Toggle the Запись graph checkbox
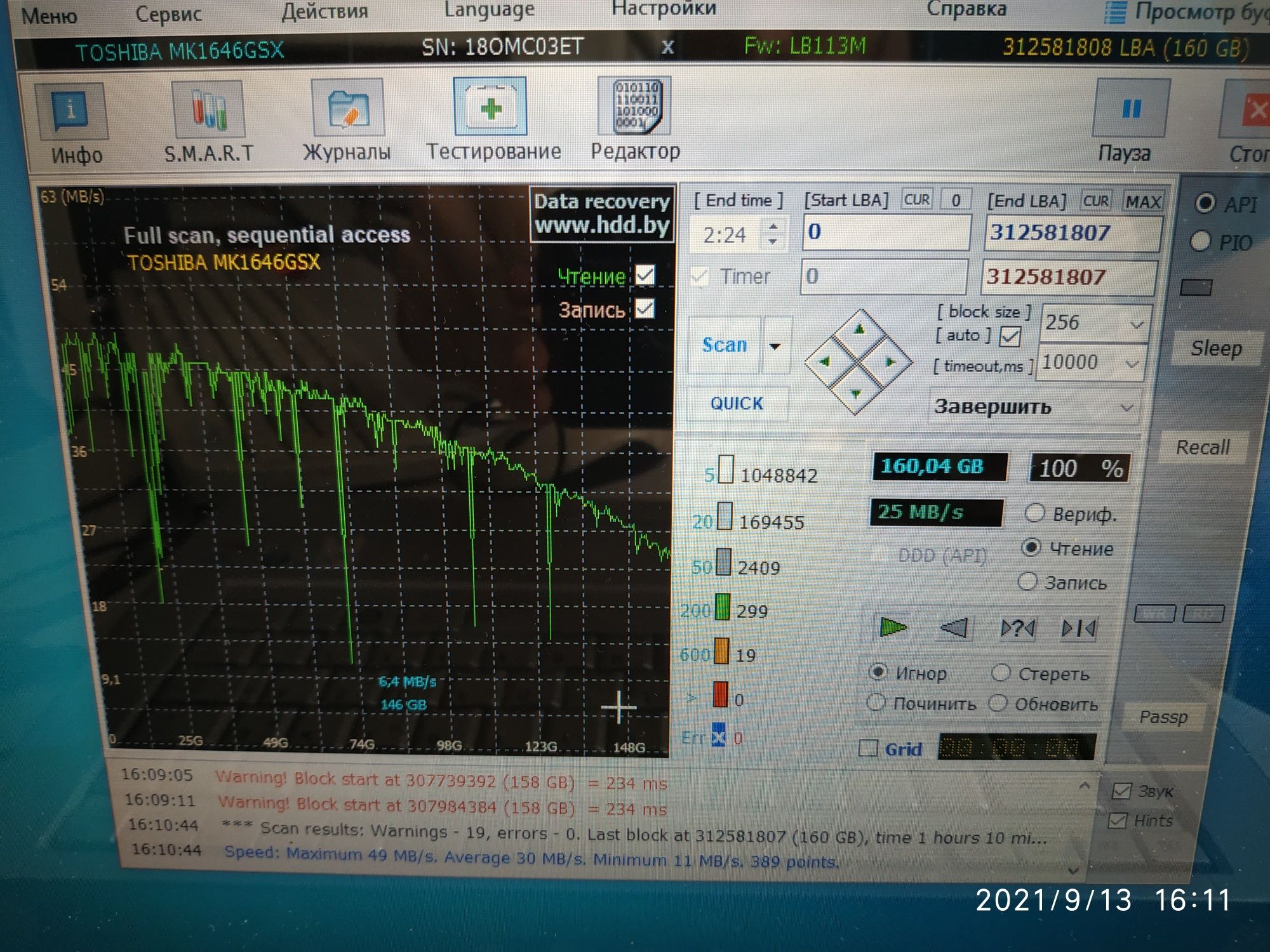1270x952 pixels. (x=645, y=308)
